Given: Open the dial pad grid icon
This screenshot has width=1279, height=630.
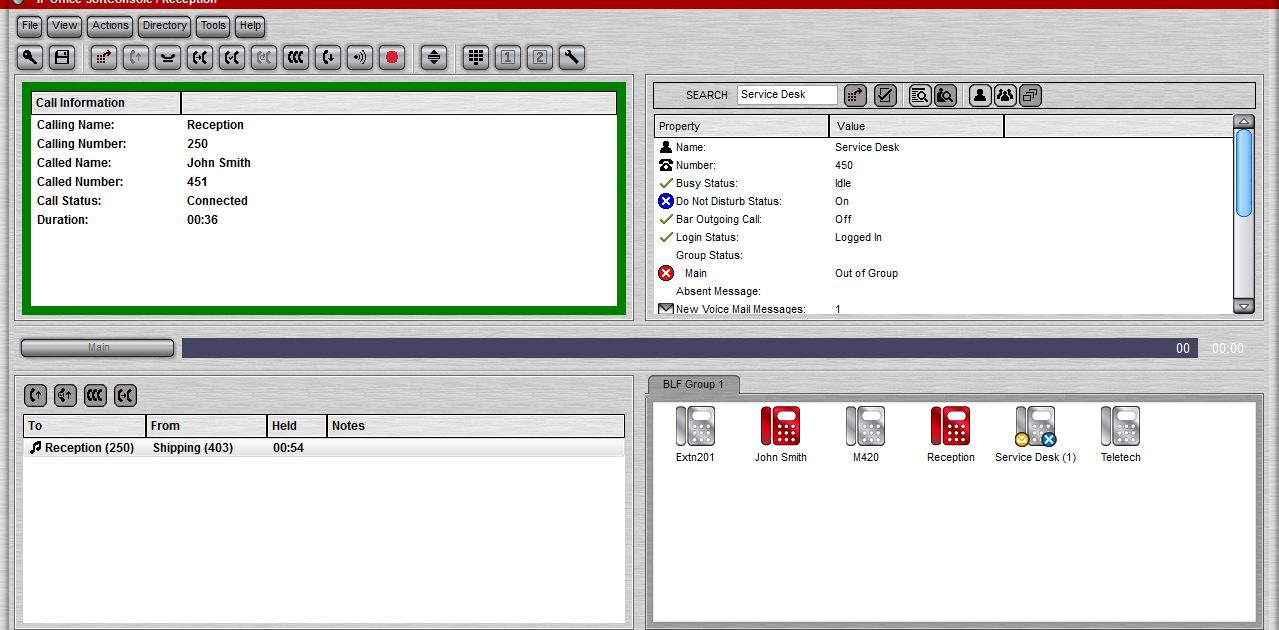Looking at the screenshot, I should [476, 58].
